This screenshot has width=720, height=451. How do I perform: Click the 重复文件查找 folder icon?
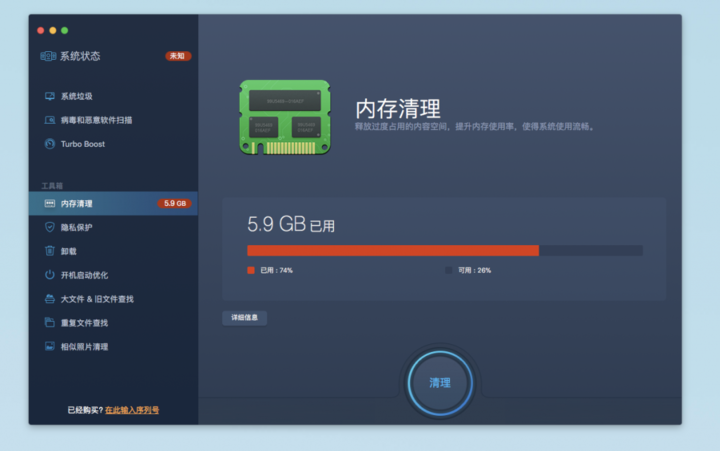[x=49, y=323]
